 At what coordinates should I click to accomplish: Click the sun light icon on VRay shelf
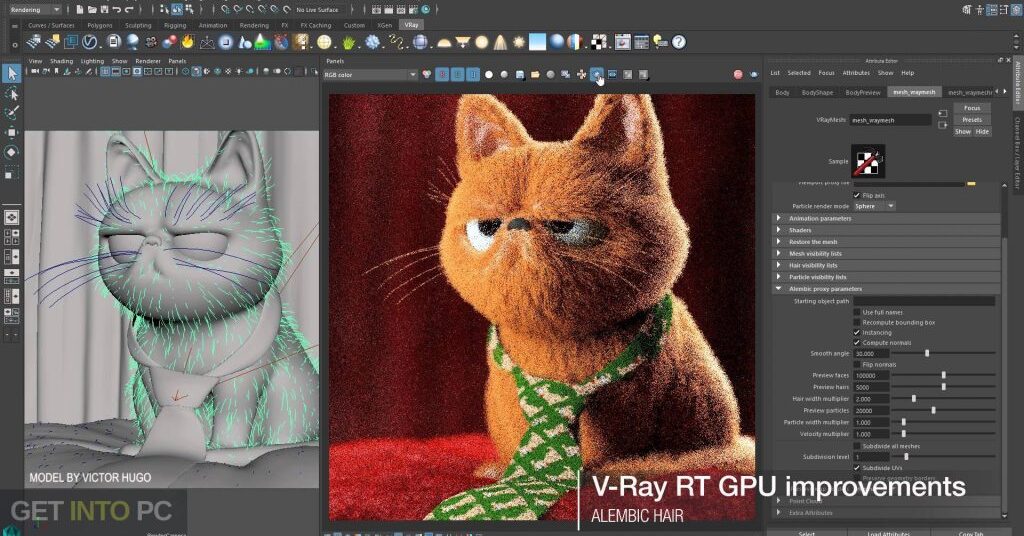point(519,42)
